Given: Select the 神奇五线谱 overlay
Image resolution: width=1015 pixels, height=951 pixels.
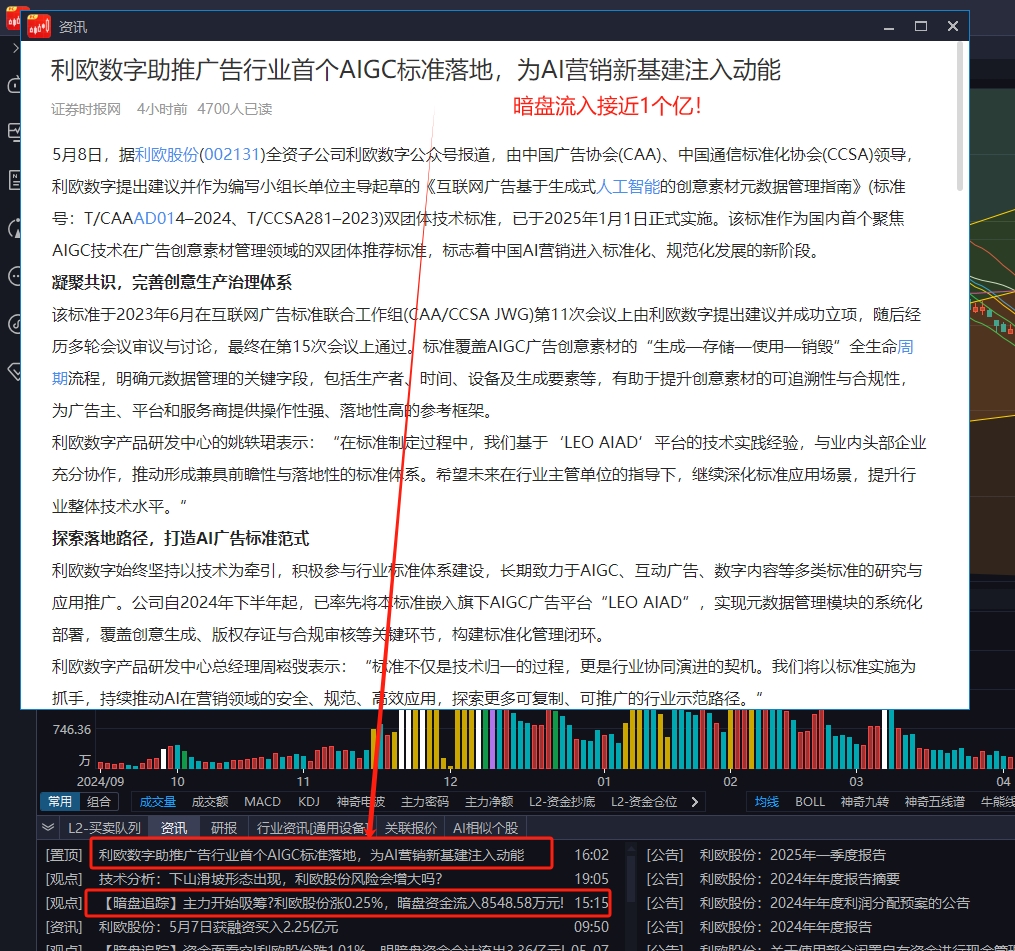Looking at the screenshot, I should pos(935,801).
